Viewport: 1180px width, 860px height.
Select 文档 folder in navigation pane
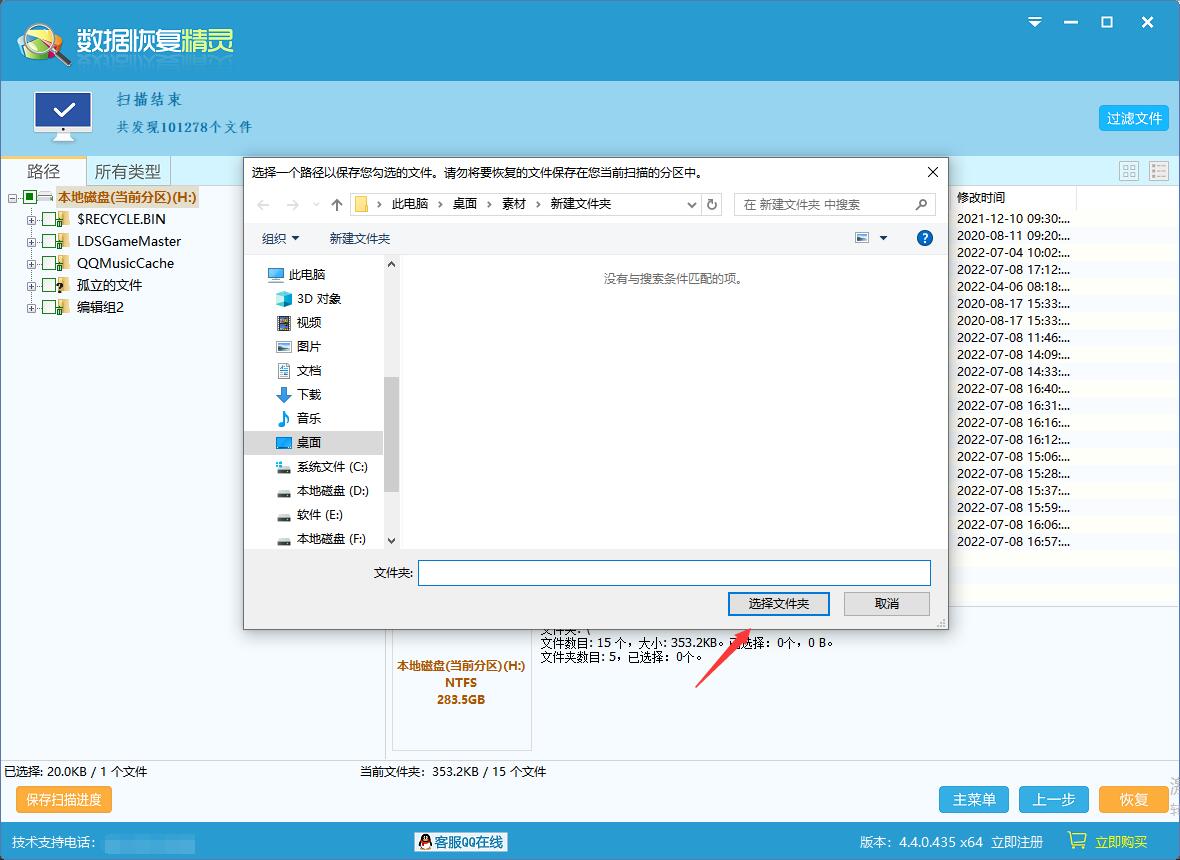pos(300,371)
